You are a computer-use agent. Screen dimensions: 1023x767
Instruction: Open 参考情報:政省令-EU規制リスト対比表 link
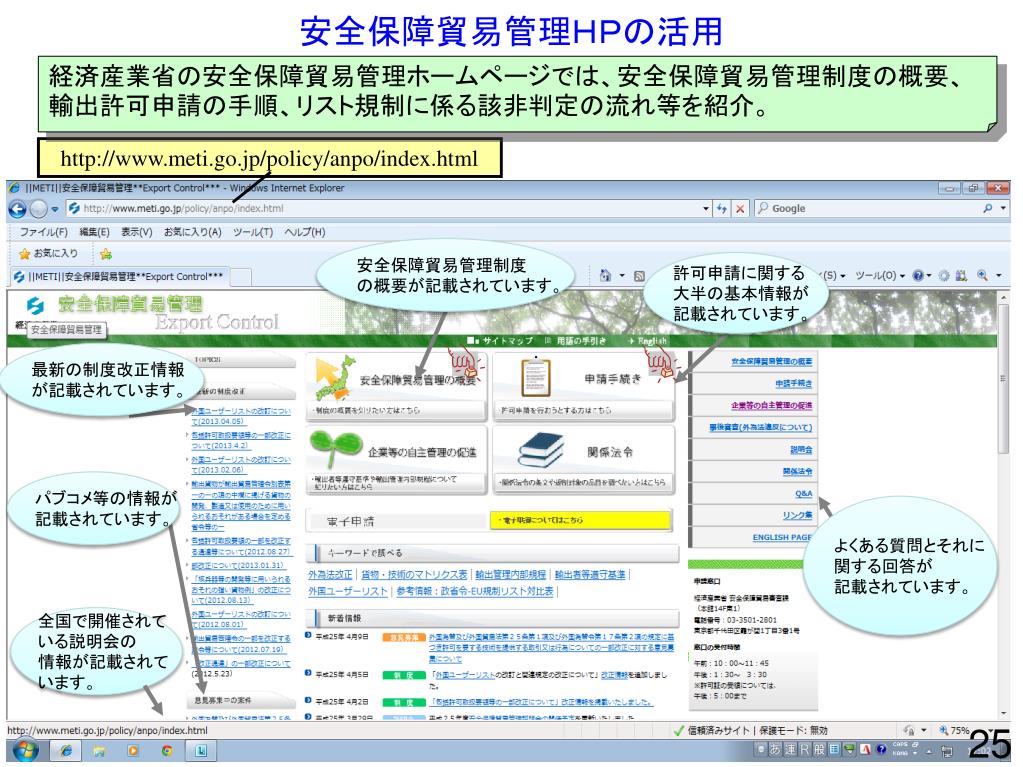pyautogui.click(x=475, y=591)
